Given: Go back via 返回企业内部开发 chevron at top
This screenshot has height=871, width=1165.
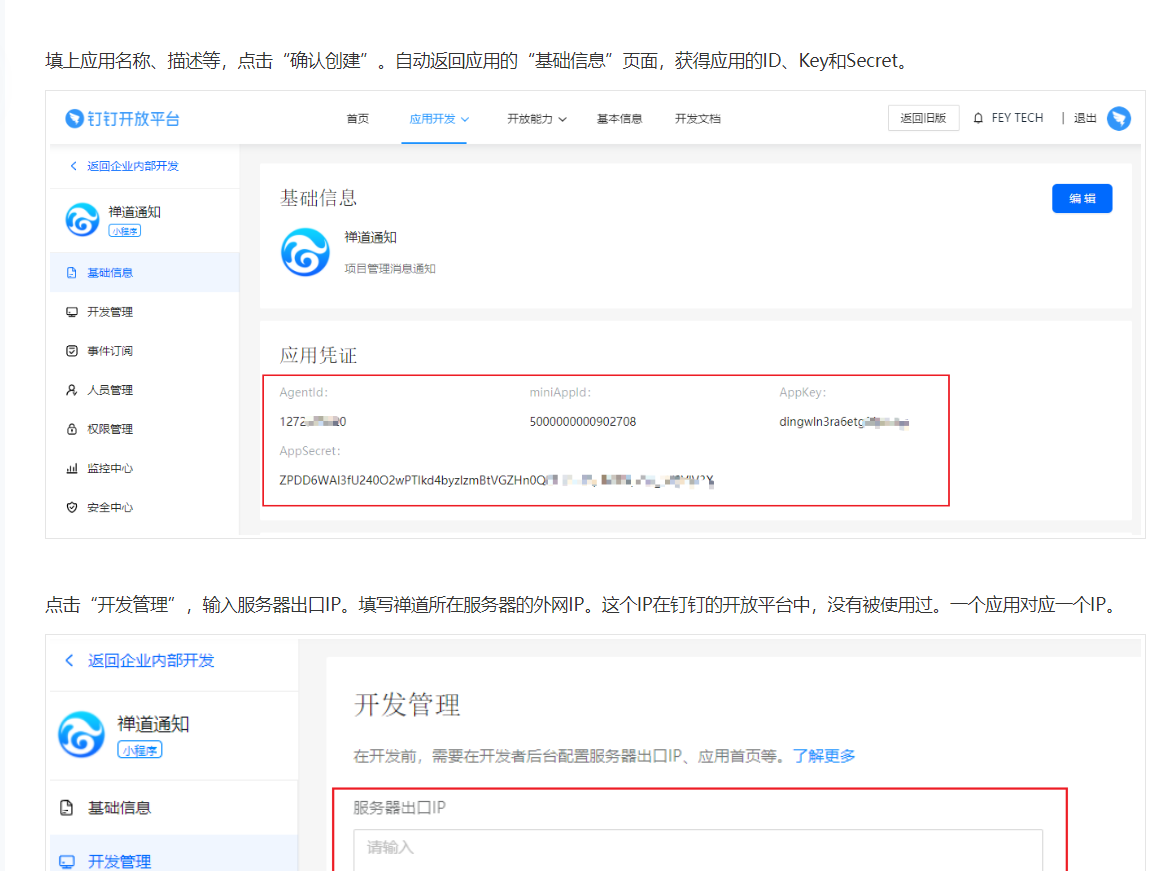Looking at the screenshot, I should (x=73, y=166).
